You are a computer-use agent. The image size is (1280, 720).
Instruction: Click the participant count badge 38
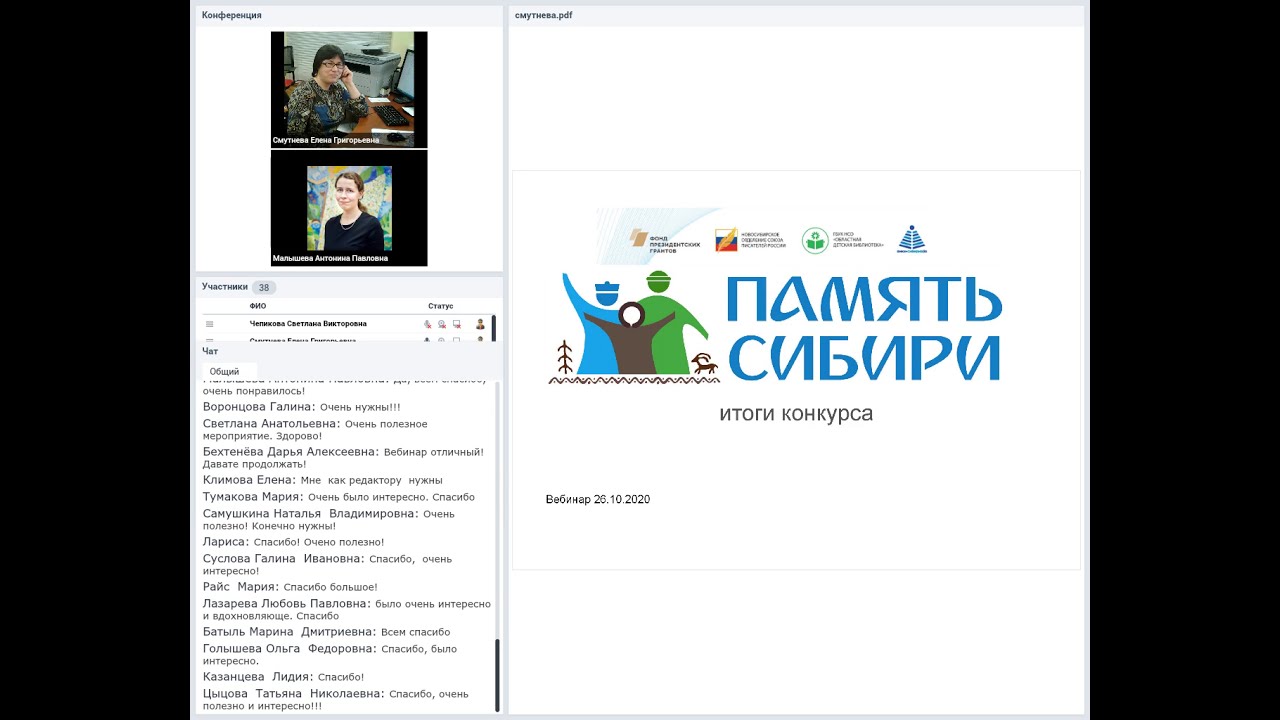pos(264,287)
